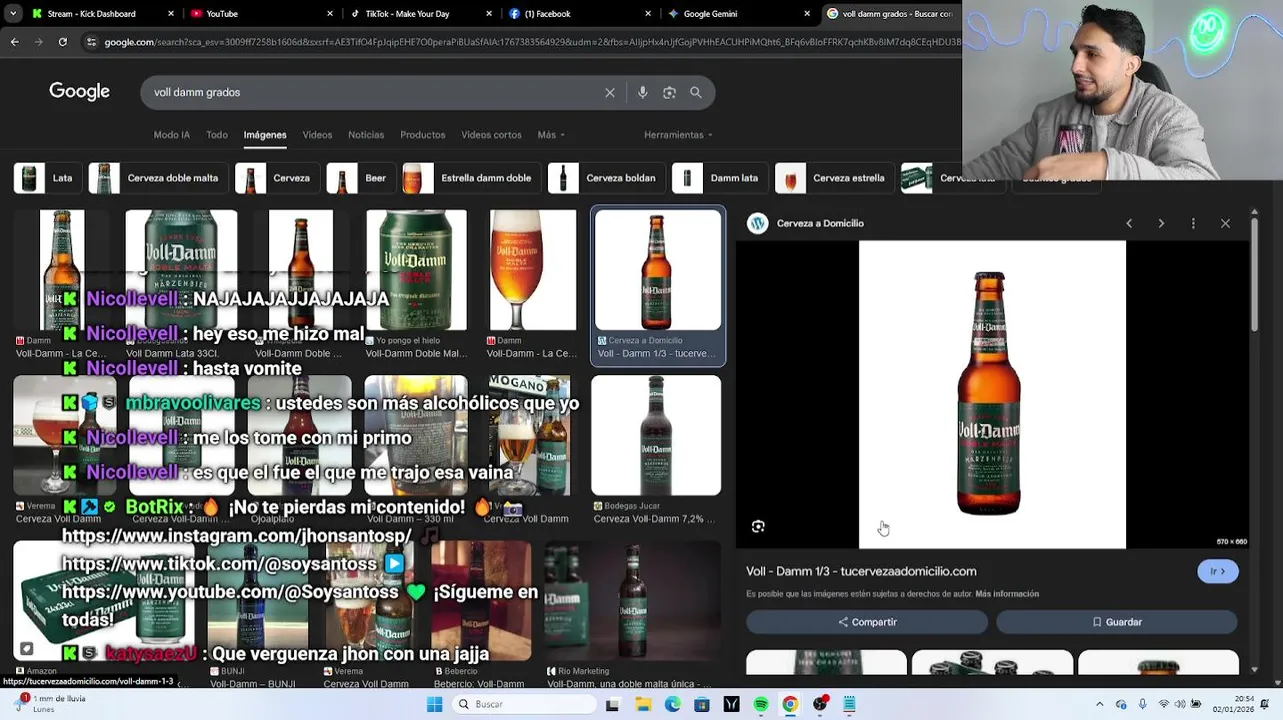This screenshot has width=1283, height=720.
Task: Open the large Voll-Damm bottle preview image
Action: tap(992, 394)
